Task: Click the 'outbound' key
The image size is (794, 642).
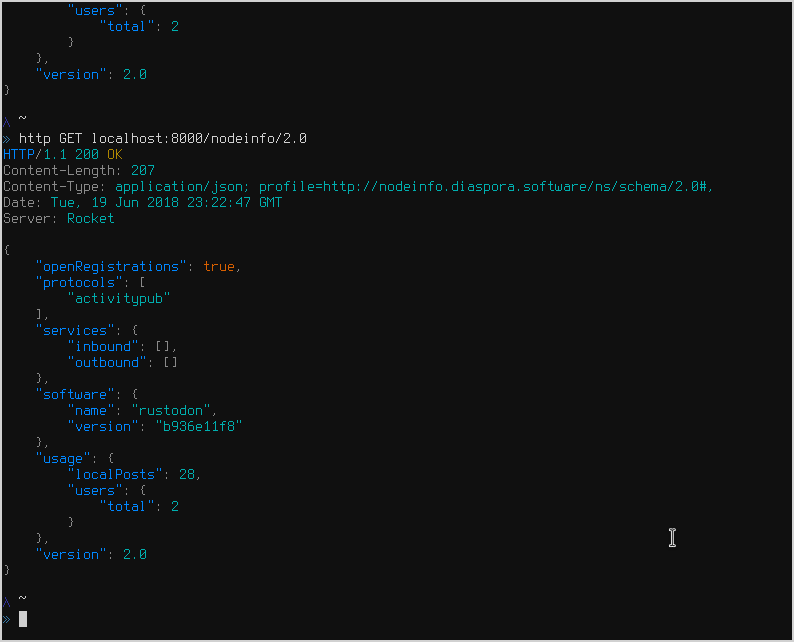Action: pos(107,363)
